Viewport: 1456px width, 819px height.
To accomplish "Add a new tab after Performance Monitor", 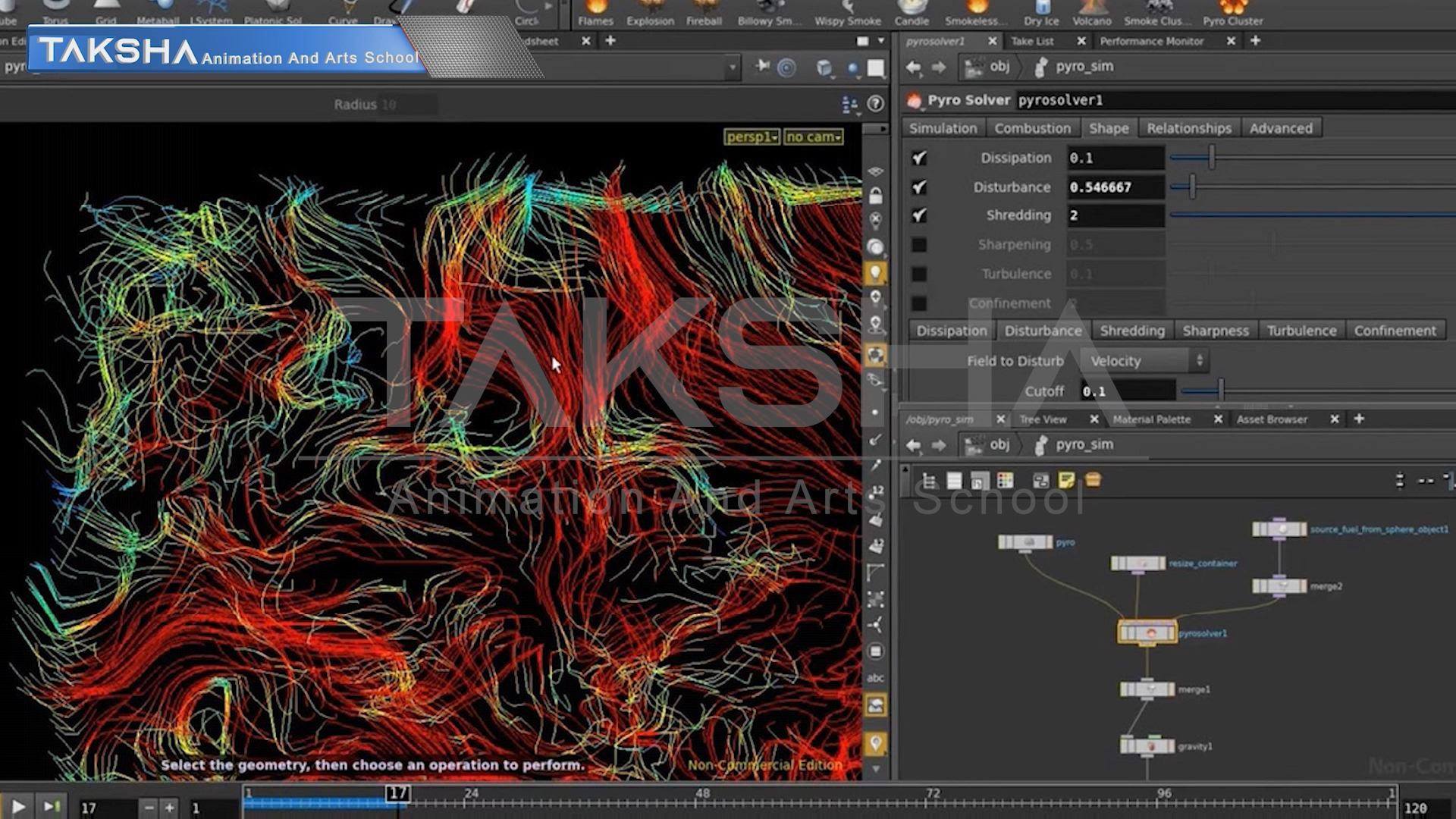I will click(1255, 40).
